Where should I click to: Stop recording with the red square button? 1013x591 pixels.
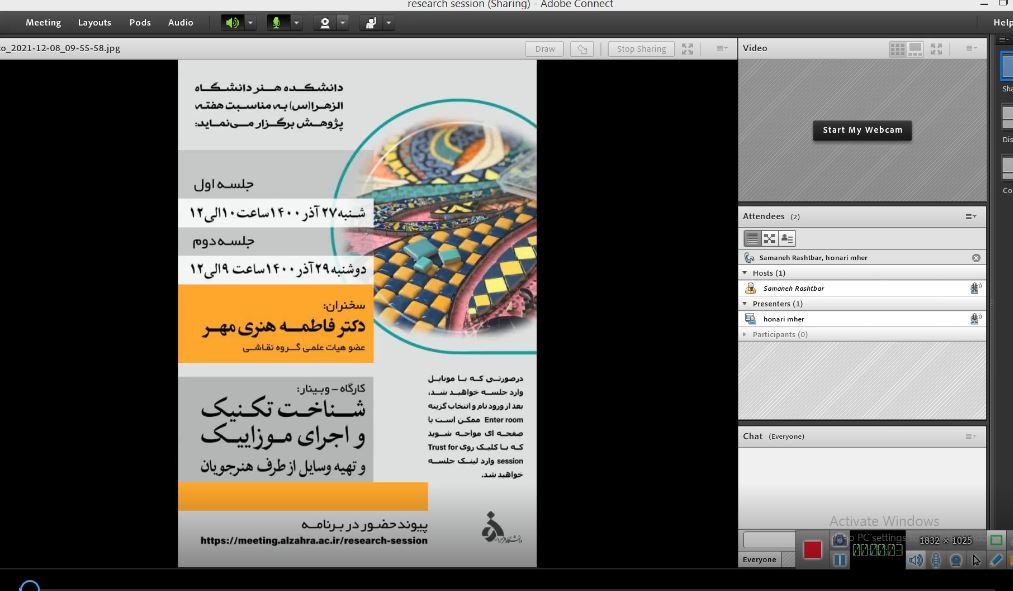coord(812,550)
